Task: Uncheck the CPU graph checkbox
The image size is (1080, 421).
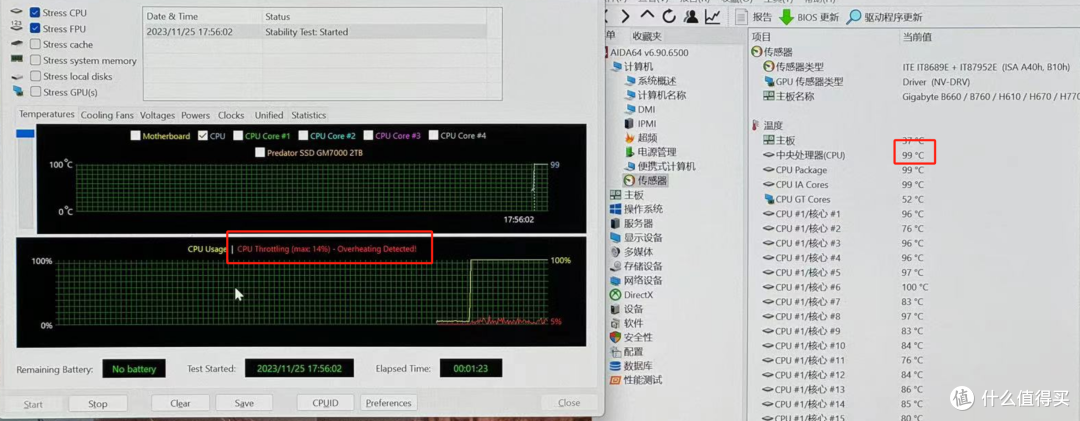Action: click(202, 136)
